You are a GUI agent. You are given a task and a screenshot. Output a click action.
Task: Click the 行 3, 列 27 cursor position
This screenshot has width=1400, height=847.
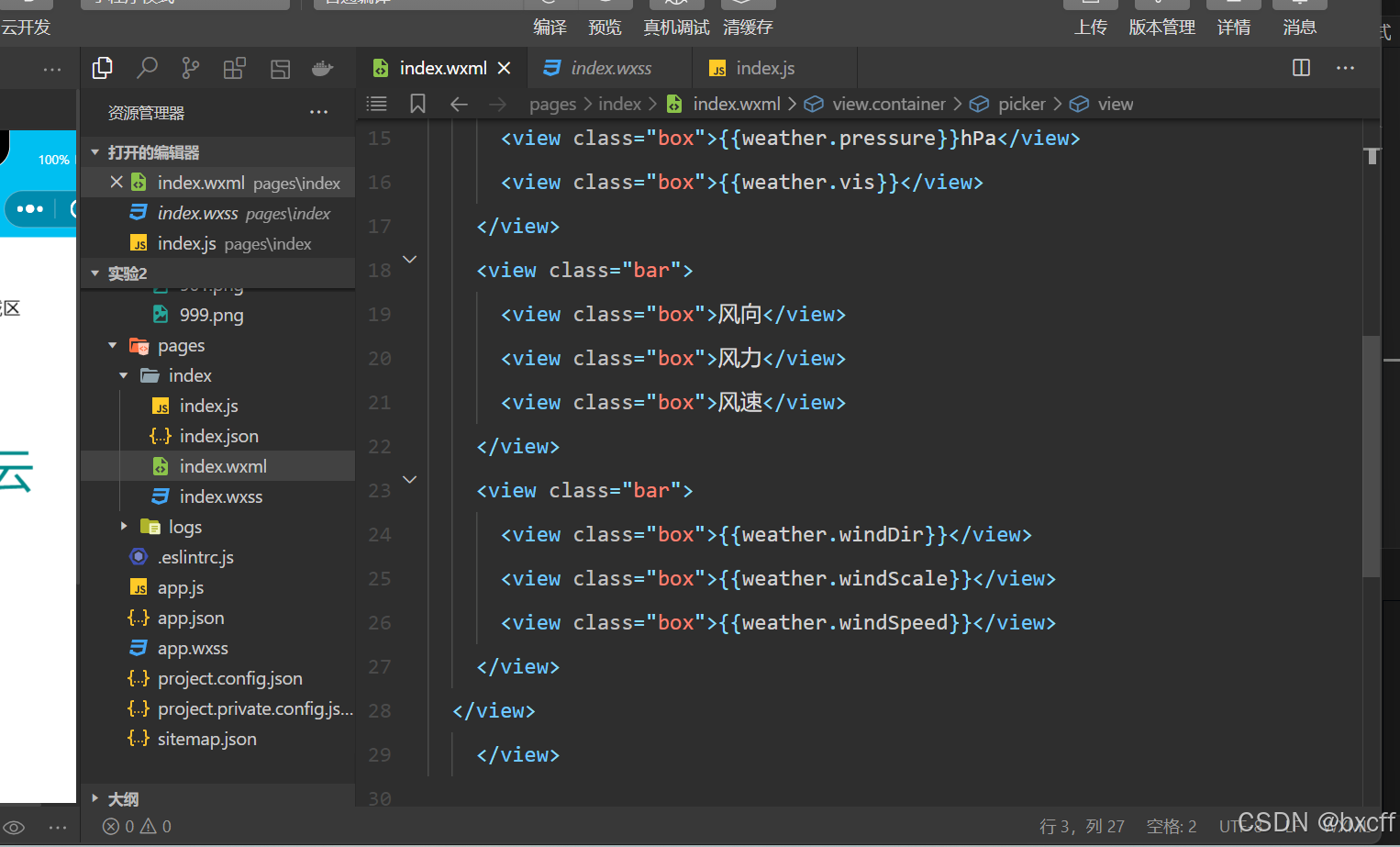click(x=1082, y=827)
